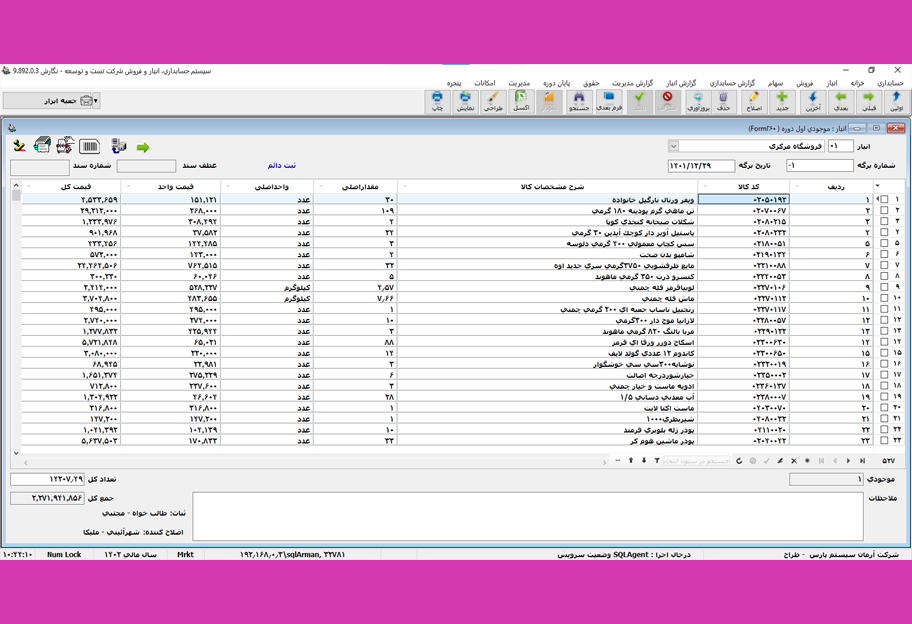
Task: Click the move-down arrow icon under the grid
Action: point(644,461)
